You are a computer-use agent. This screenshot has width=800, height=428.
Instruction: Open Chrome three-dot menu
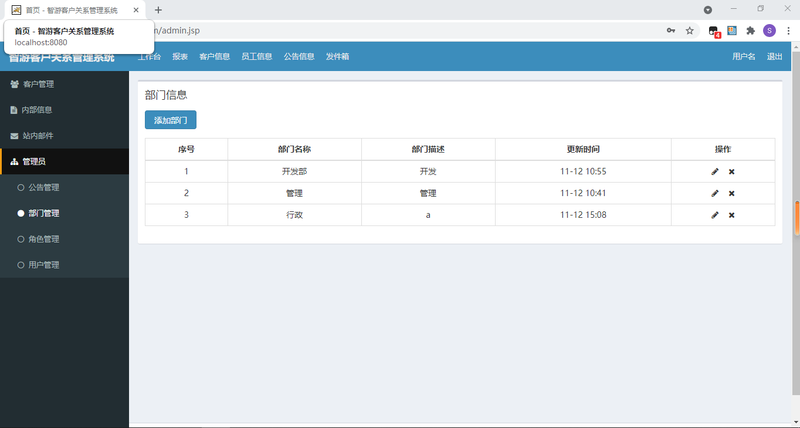tap(788, 31)
